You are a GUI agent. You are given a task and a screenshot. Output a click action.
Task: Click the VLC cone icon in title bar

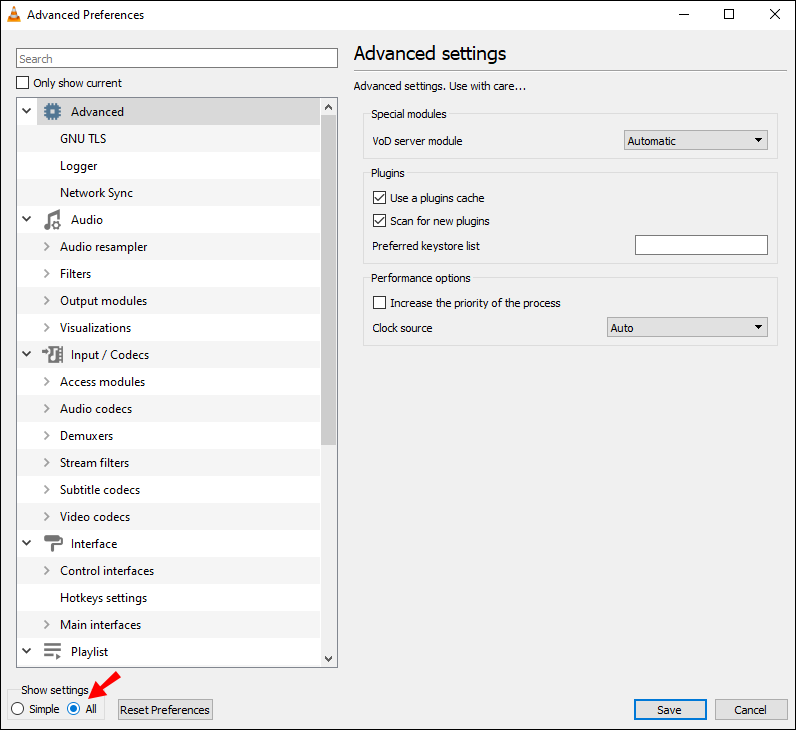[13, 15]
